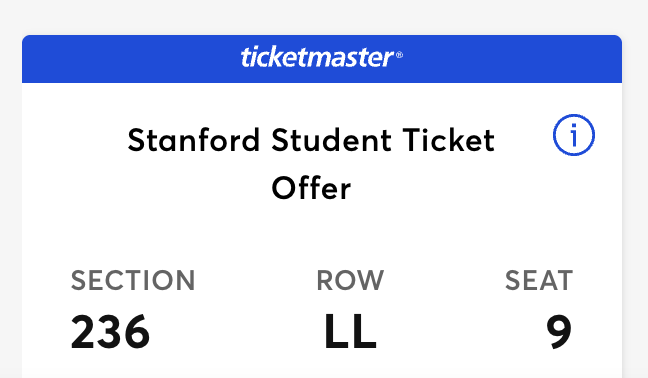The image size is (648, 378).
Task: Click gray background above the ticket card
Action: tap(324, 17)
